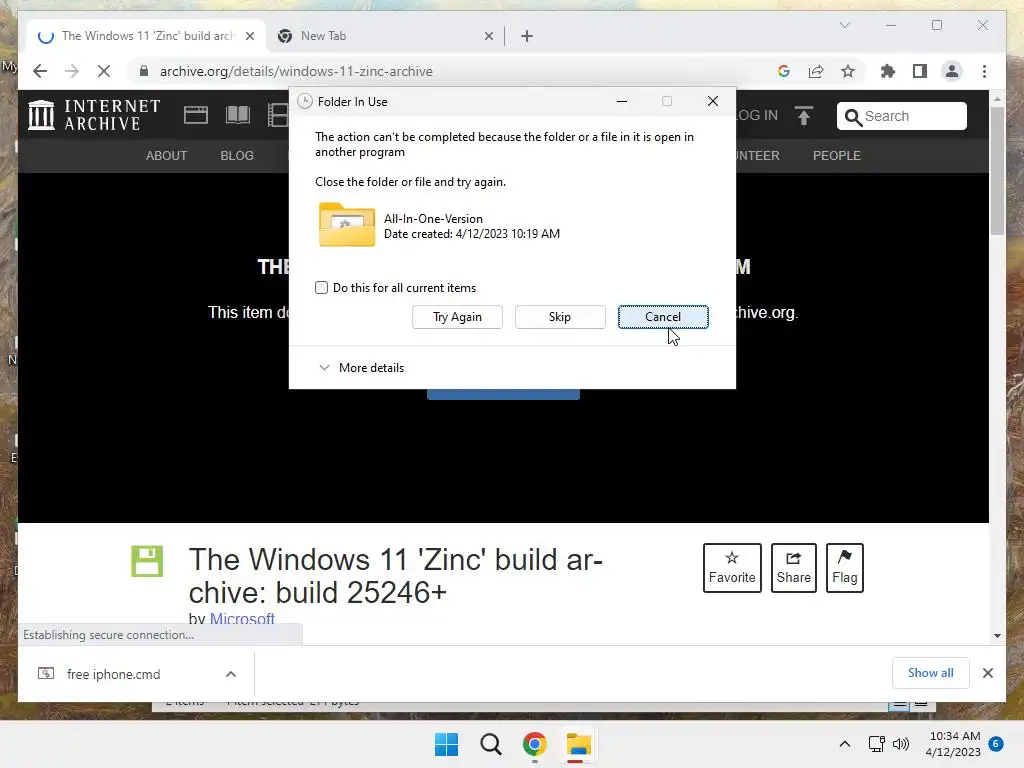Minimize the Folder In Use dialog
1024x768 pixels.
coord(622,101)
